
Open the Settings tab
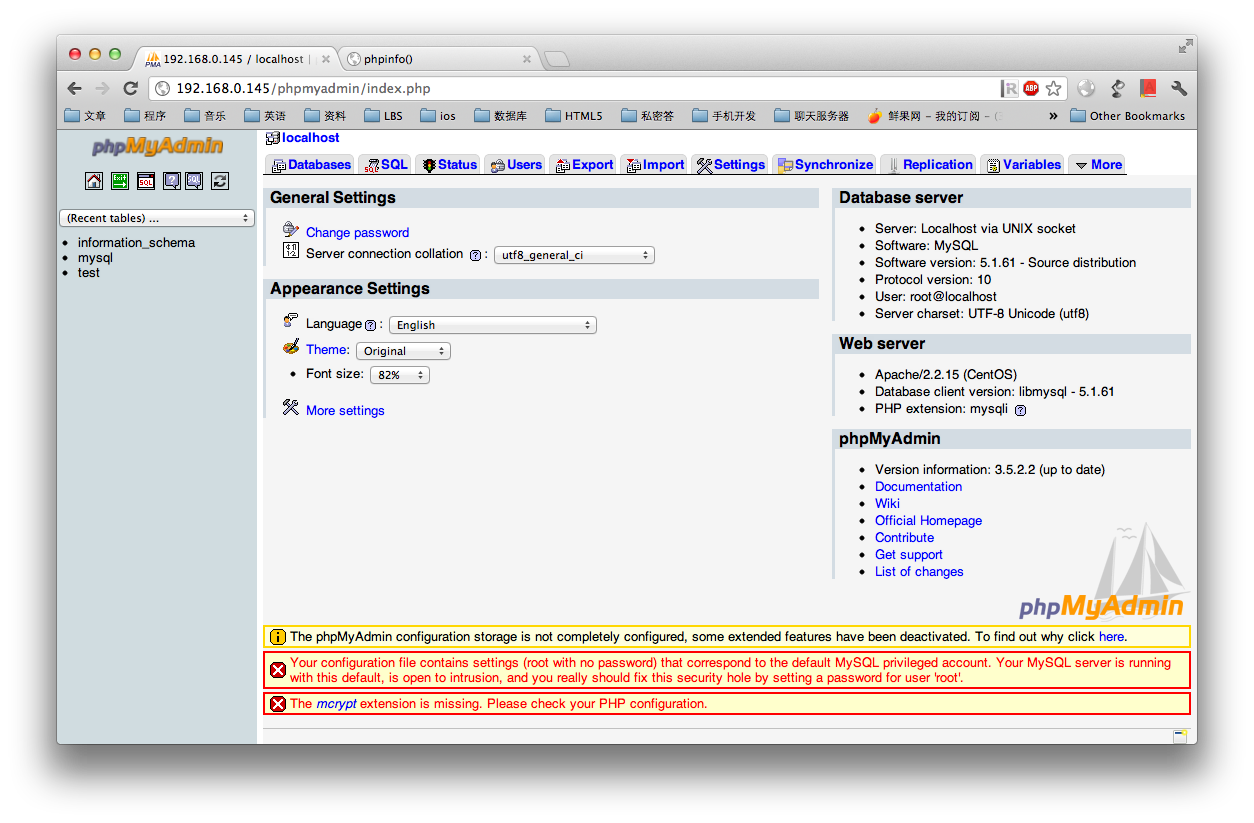point(730,165)
